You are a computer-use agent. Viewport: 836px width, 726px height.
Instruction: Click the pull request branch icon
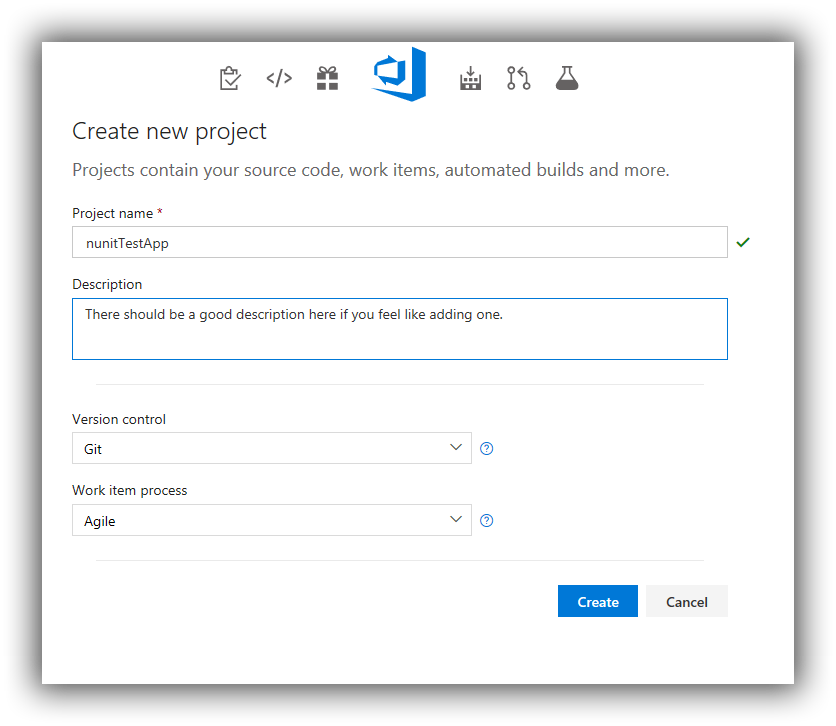[518, 78]
